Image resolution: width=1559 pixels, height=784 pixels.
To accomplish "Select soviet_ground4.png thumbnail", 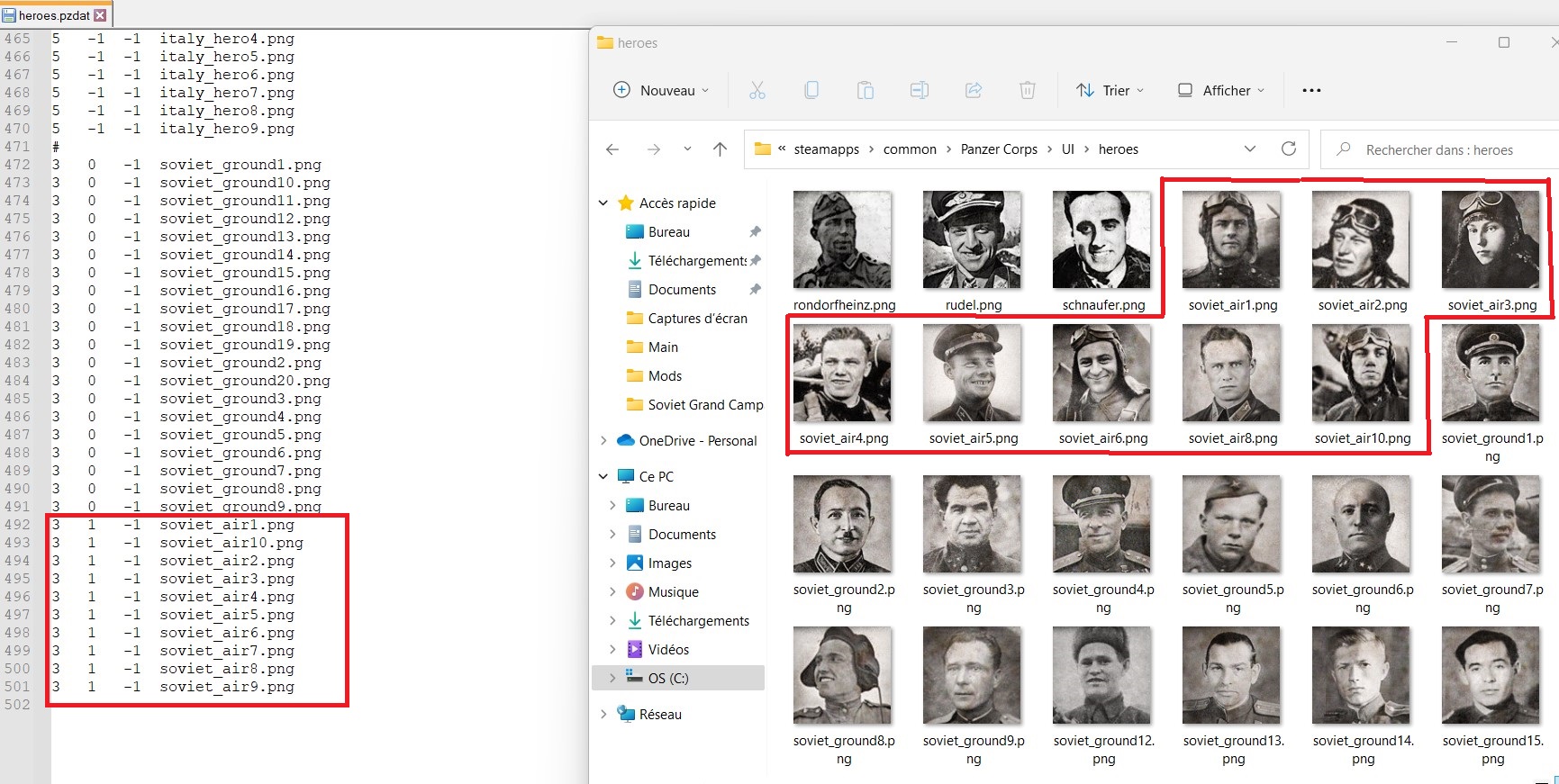I will pyautogui.click(x=1102, y=524).
